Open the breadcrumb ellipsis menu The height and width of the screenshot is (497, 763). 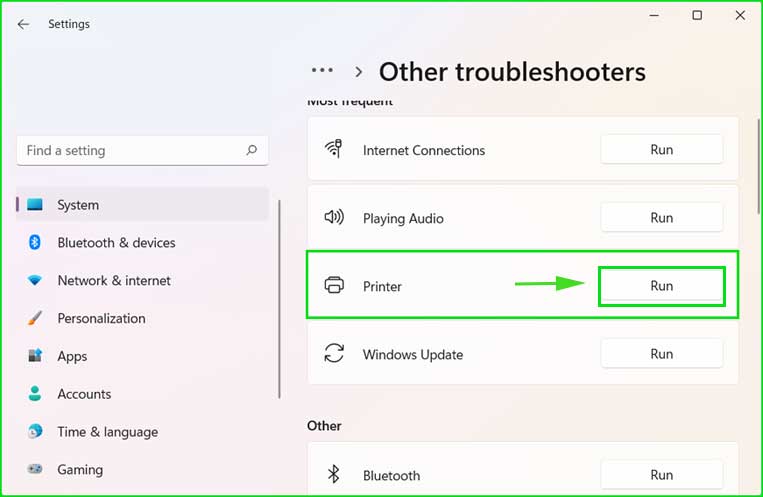[x=322, y=70]
